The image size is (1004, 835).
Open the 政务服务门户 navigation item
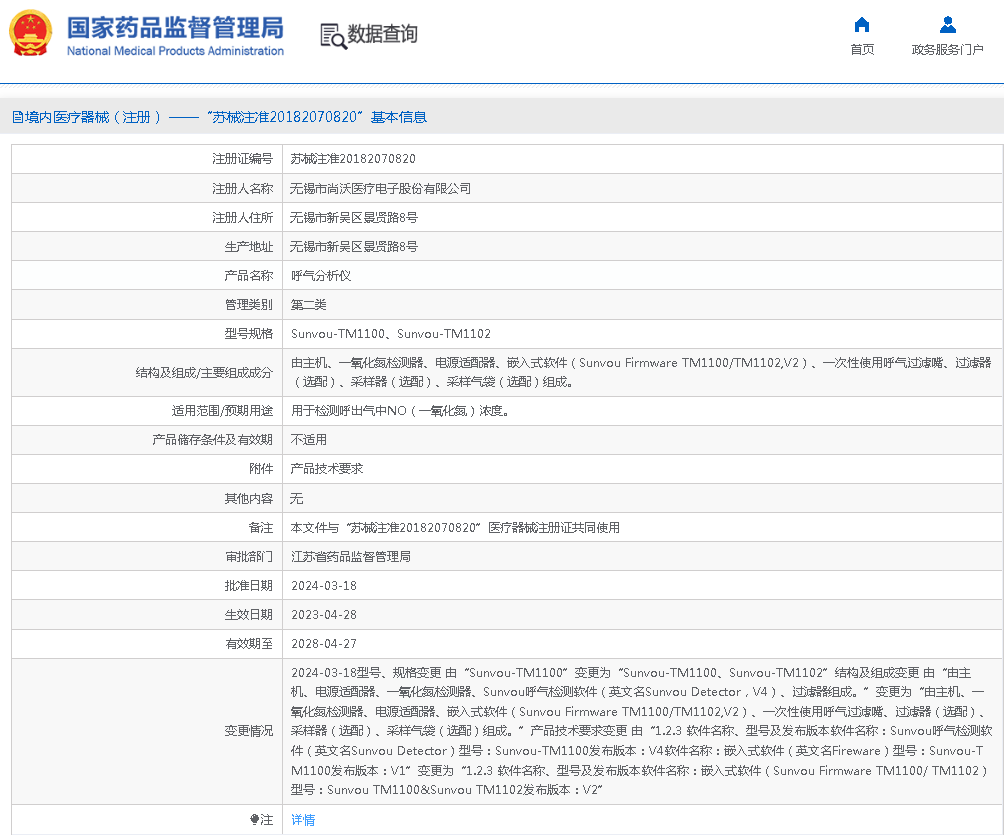947,50
